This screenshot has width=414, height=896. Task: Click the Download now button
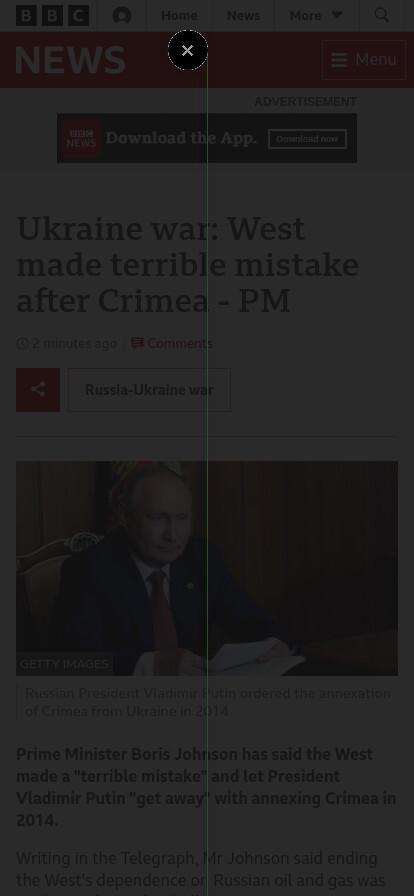pos(308,139)
